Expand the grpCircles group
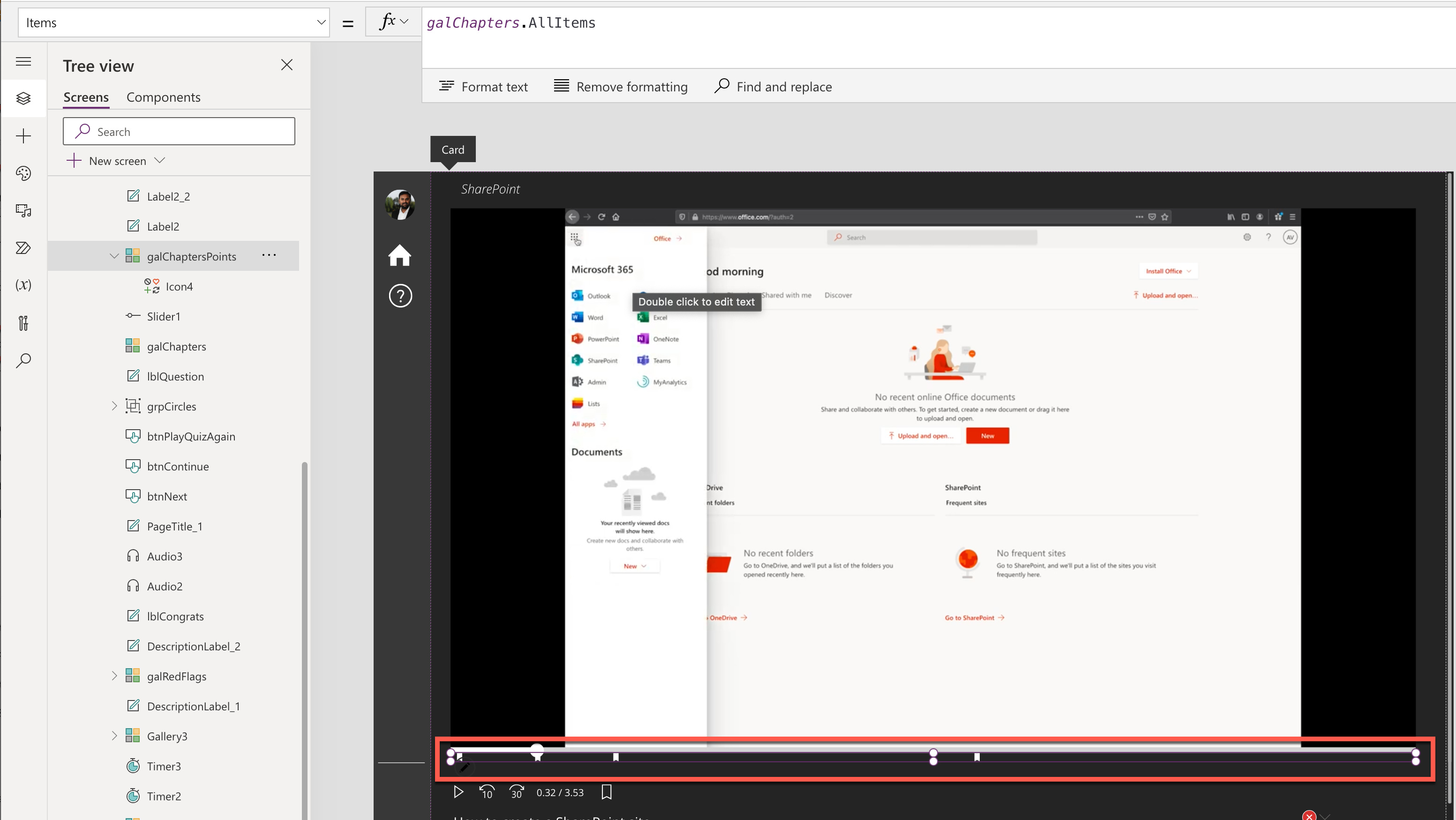The width and height of the screenshot is (1456, 820). 114,406
